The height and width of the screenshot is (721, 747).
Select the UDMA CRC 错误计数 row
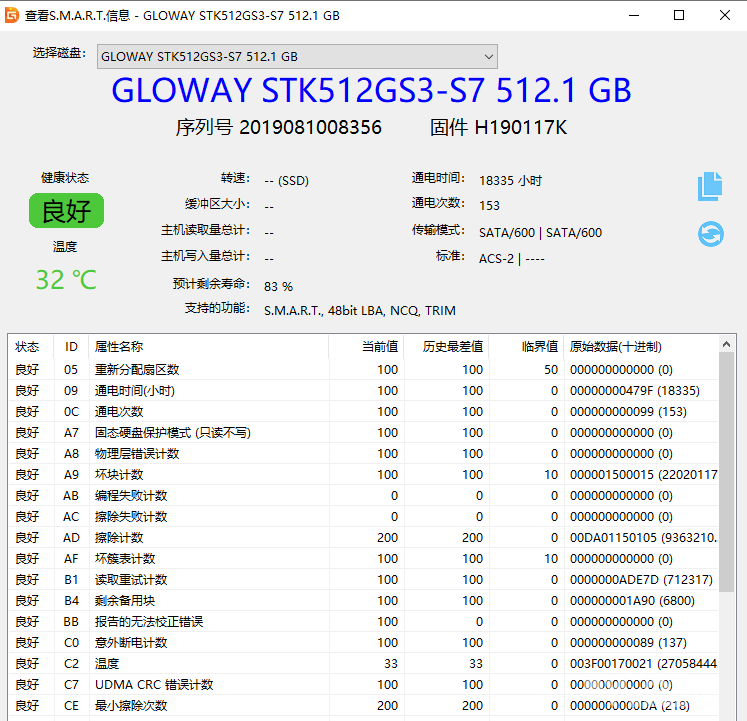pyautogui.click(x=152, y=685)
